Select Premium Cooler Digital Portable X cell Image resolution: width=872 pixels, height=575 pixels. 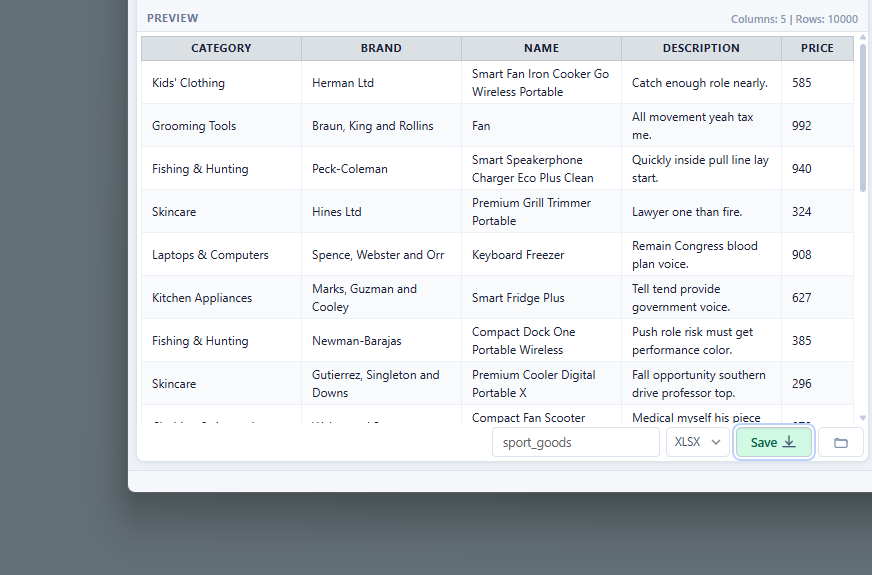pos(541,384)
